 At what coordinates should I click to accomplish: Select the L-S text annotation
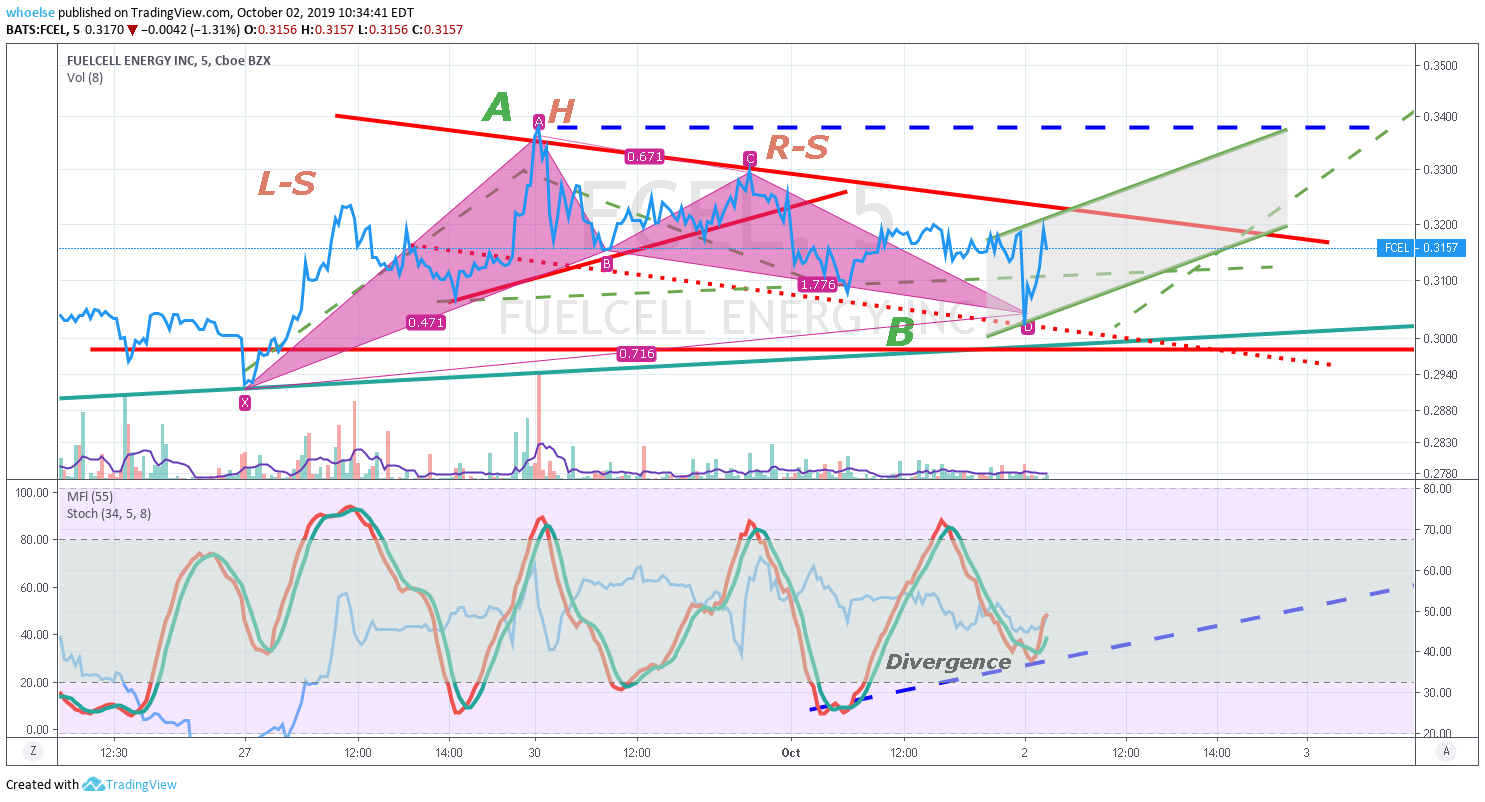click(x=287, y=183)
